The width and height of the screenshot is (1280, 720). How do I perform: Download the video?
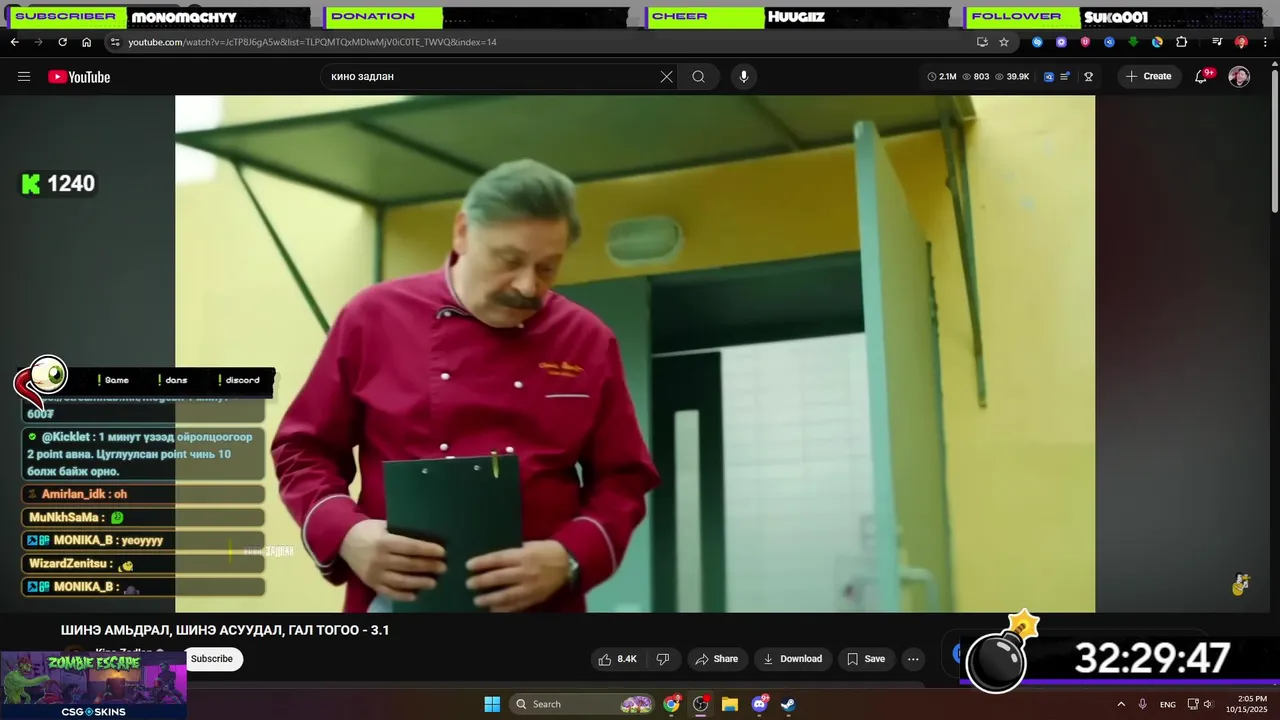click(792, 659)
